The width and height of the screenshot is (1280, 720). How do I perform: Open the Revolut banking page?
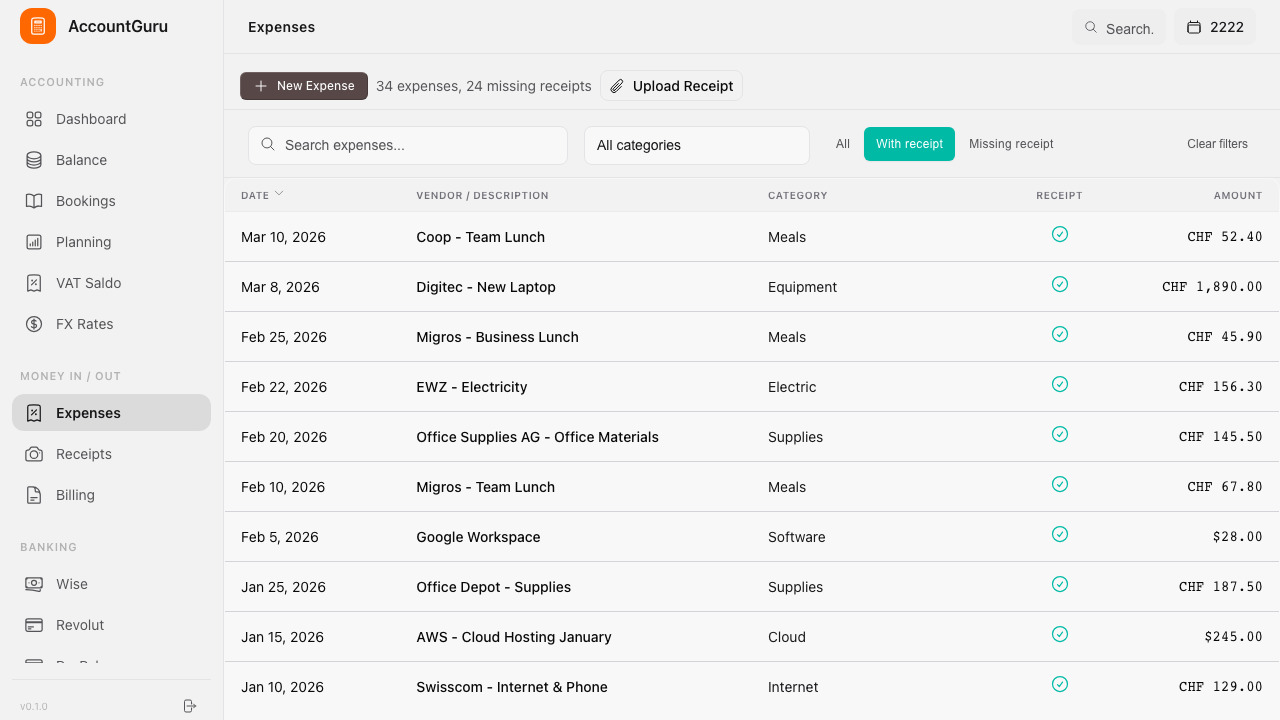point(111,625)
